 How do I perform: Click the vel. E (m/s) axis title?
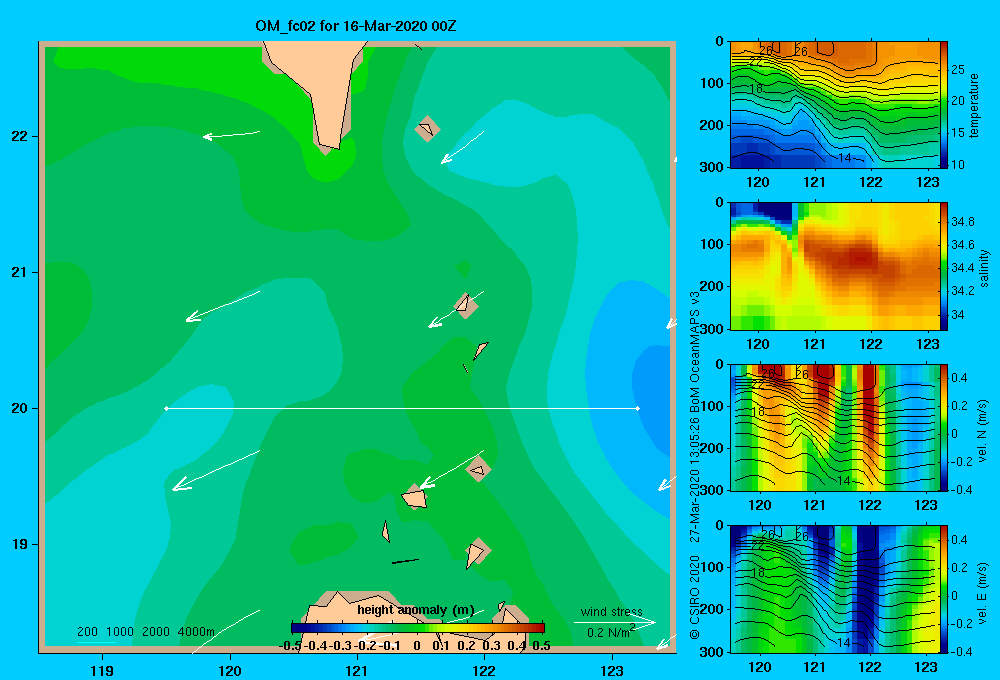coord(982,593)
